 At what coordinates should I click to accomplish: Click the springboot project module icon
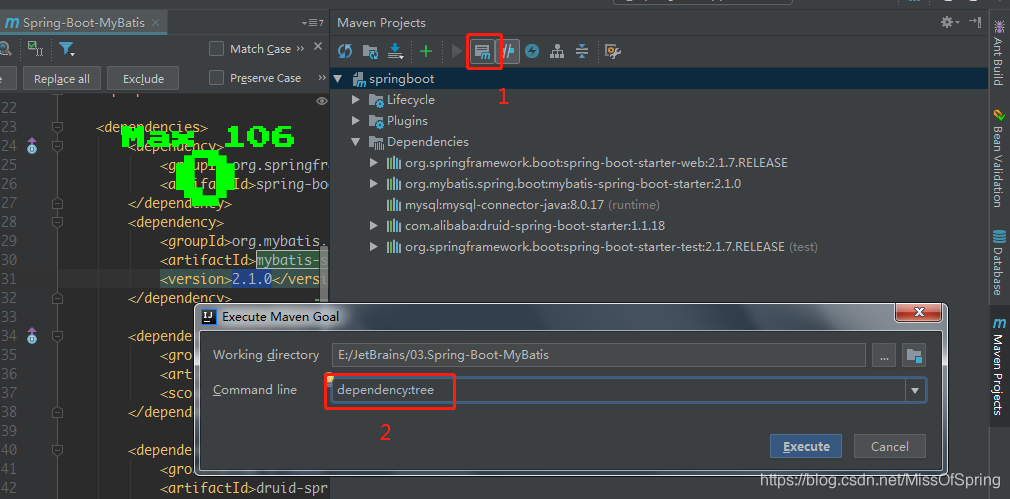pyautogui.click(x=359, y=79)
